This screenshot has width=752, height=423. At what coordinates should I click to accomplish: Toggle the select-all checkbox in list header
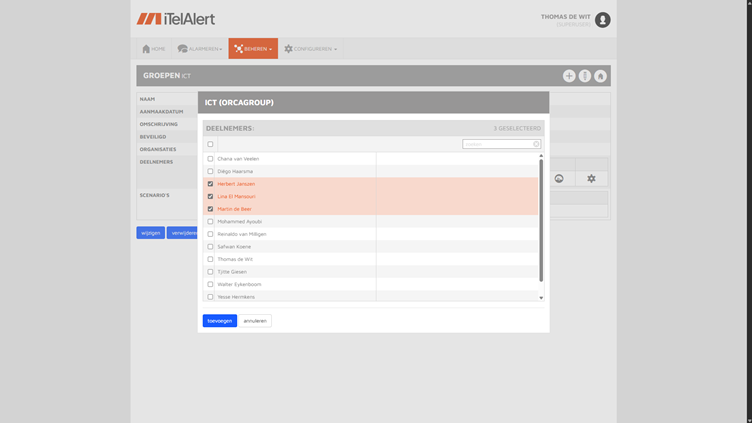[210, 144]
